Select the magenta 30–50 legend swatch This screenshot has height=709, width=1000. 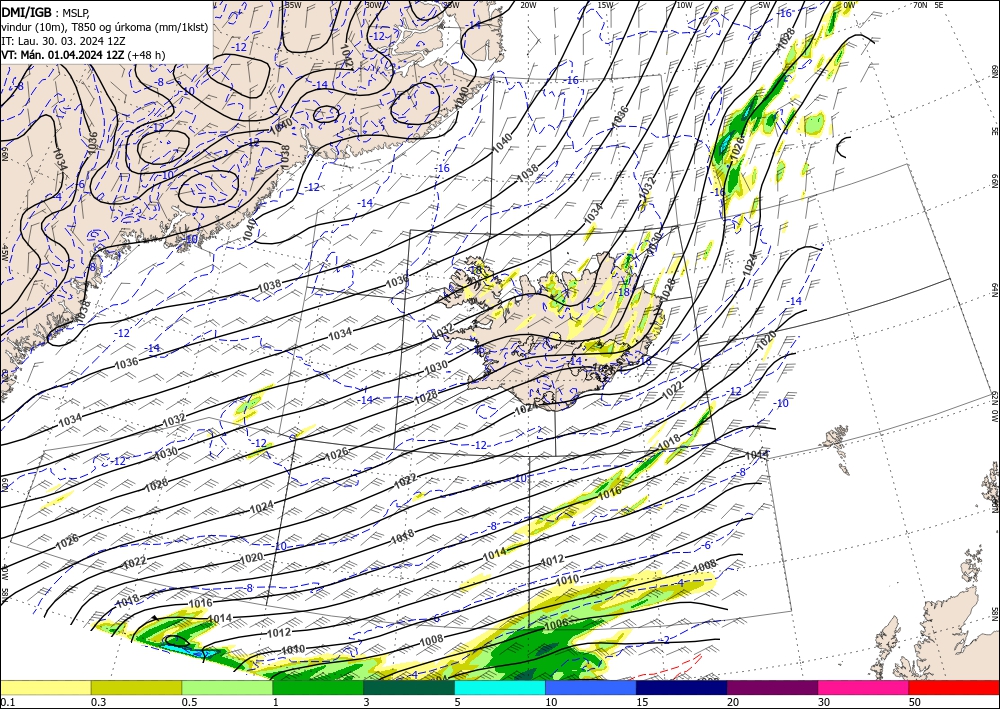(x=864, y=687)
